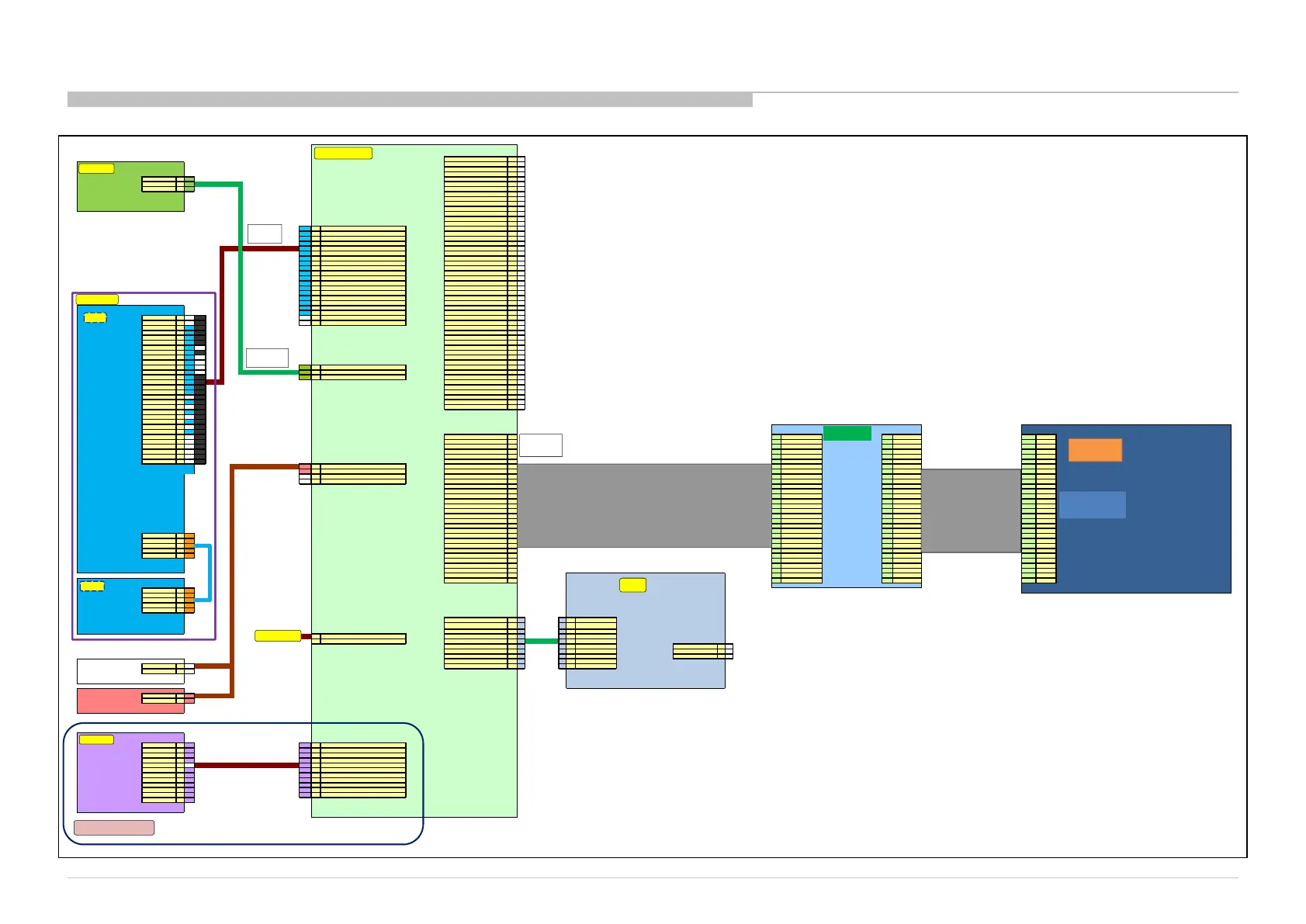Select wide gray ribbon cable from green board

point(644,506)
